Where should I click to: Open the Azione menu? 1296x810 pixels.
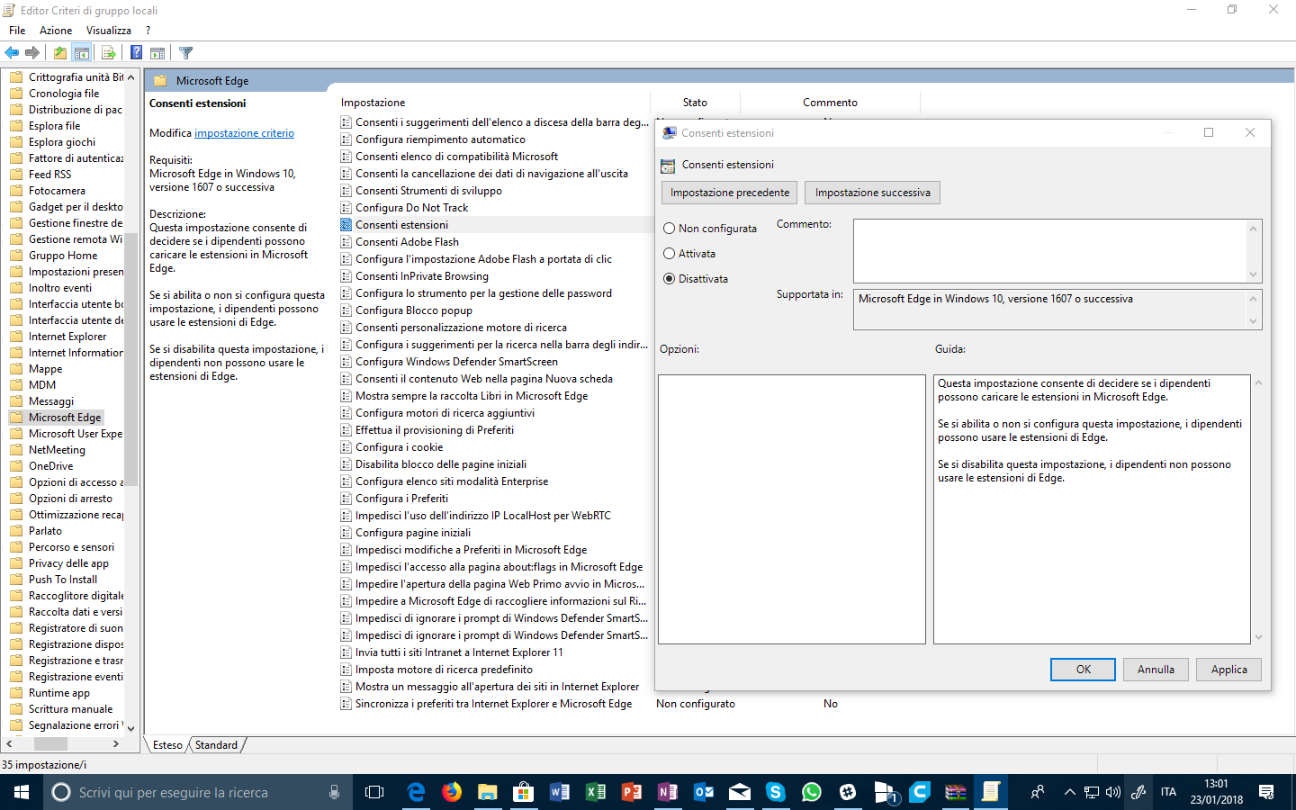tap(56, 31)
